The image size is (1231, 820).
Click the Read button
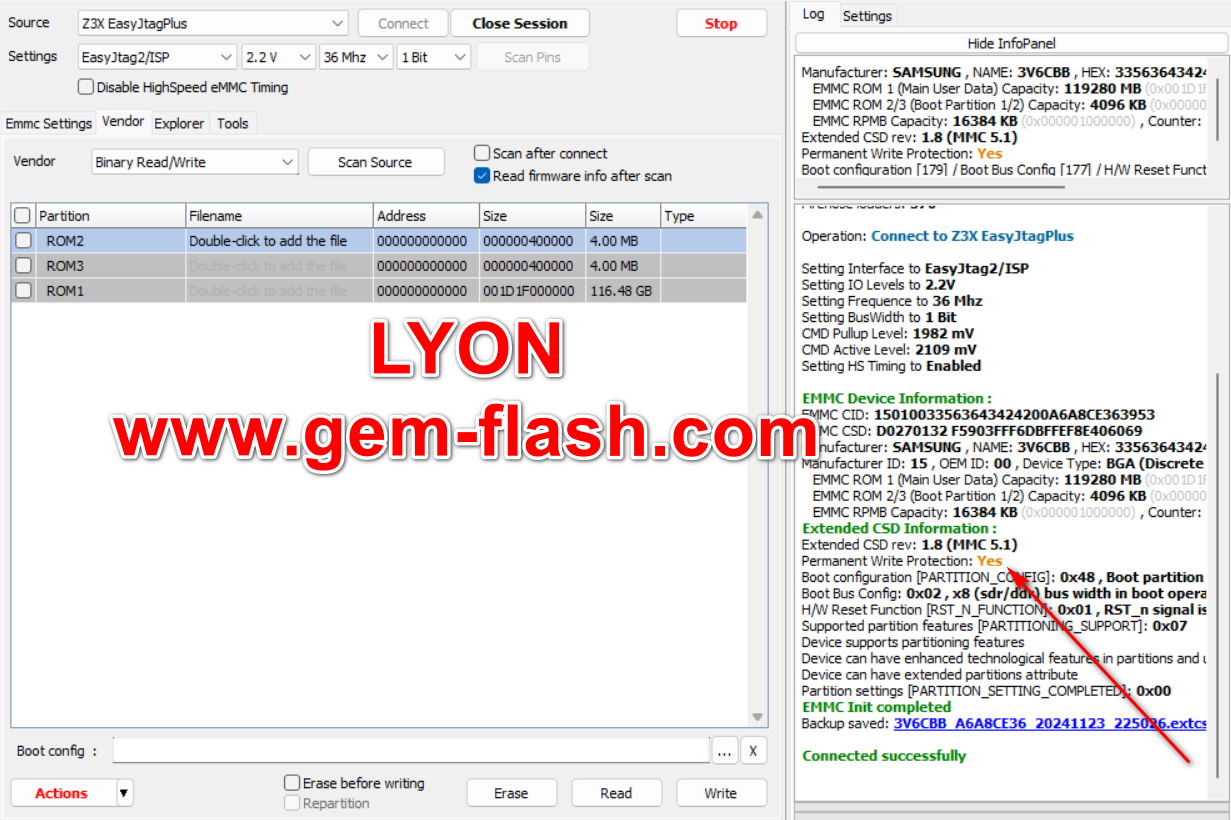point(616,793)
